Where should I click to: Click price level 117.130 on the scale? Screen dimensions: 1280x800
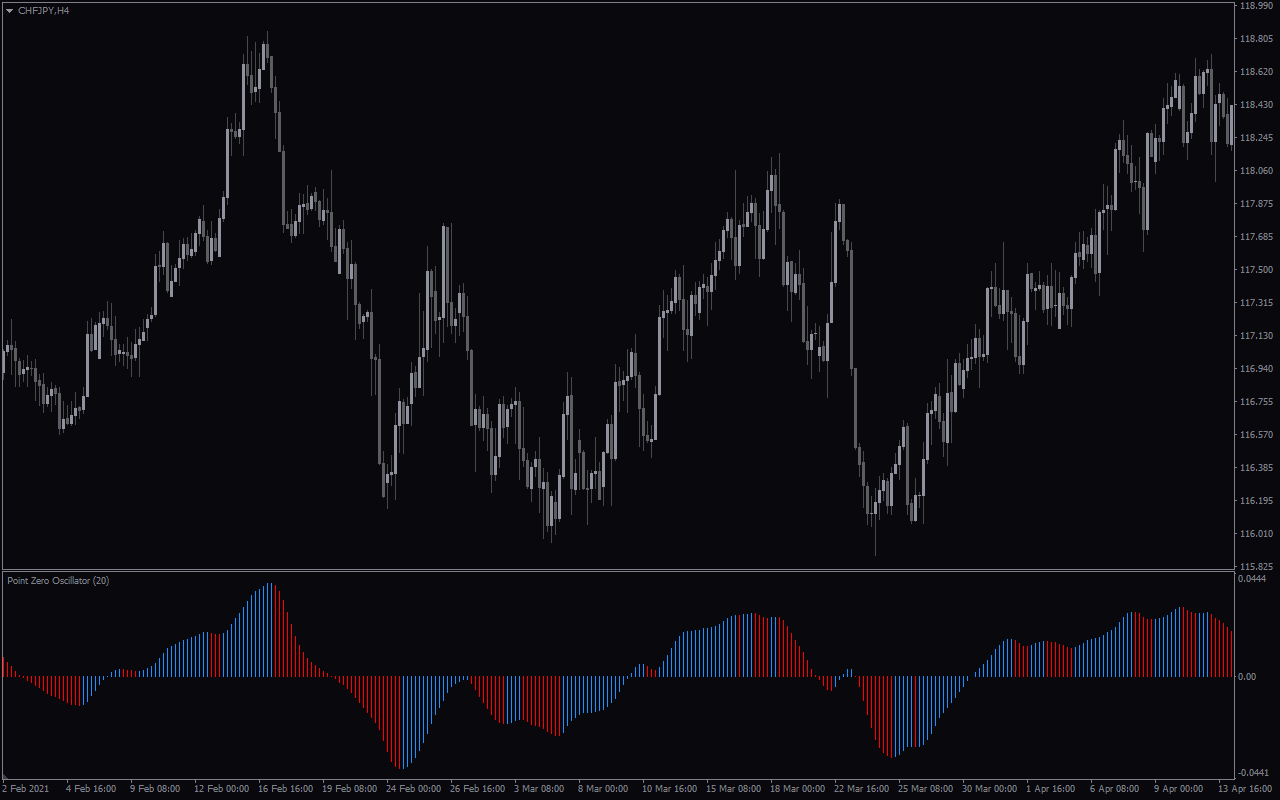(x=1255, y=336)
